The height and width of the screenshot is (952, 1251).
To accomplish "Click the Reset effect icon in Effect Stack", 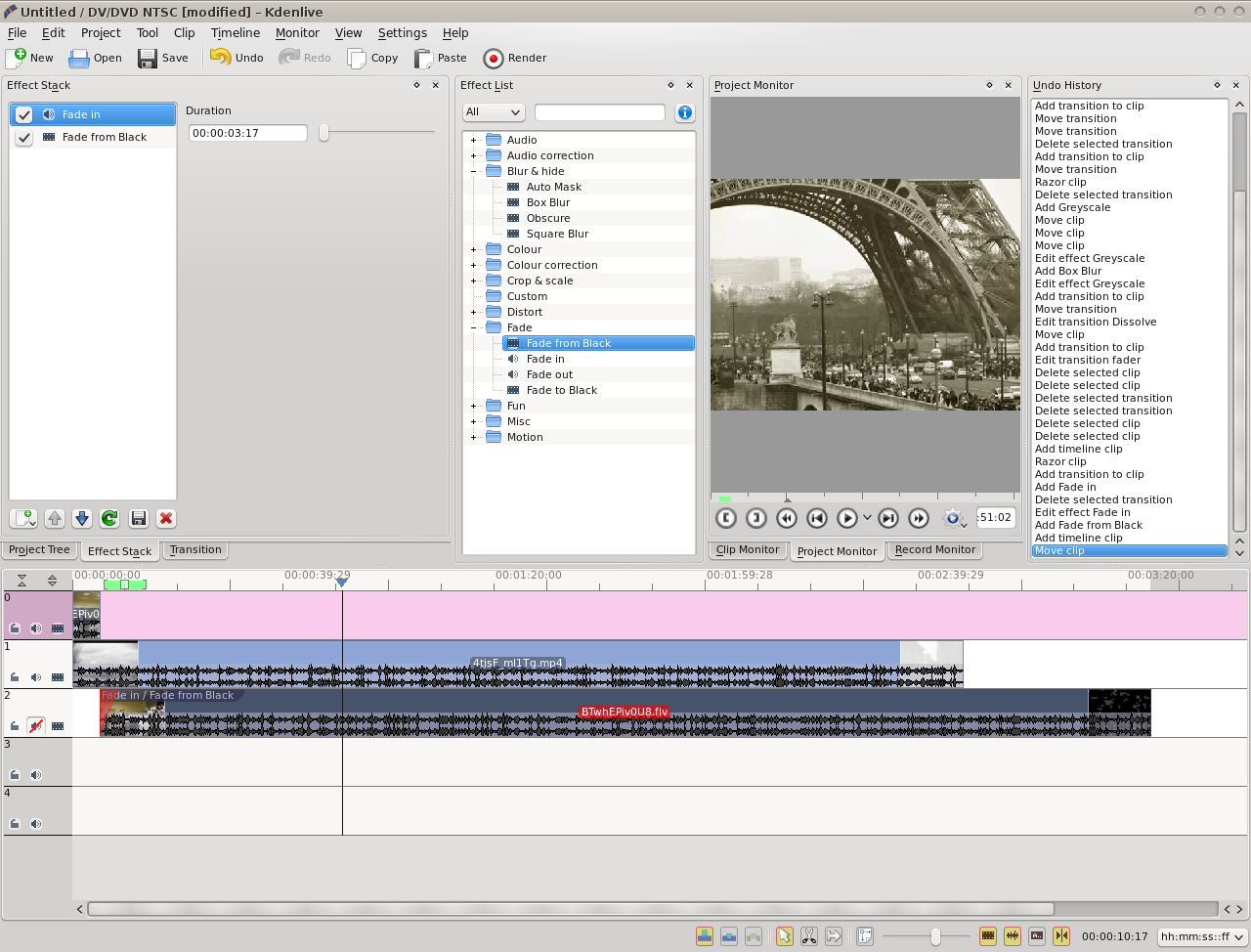I will pyautogui.click(x=109, y=518).
